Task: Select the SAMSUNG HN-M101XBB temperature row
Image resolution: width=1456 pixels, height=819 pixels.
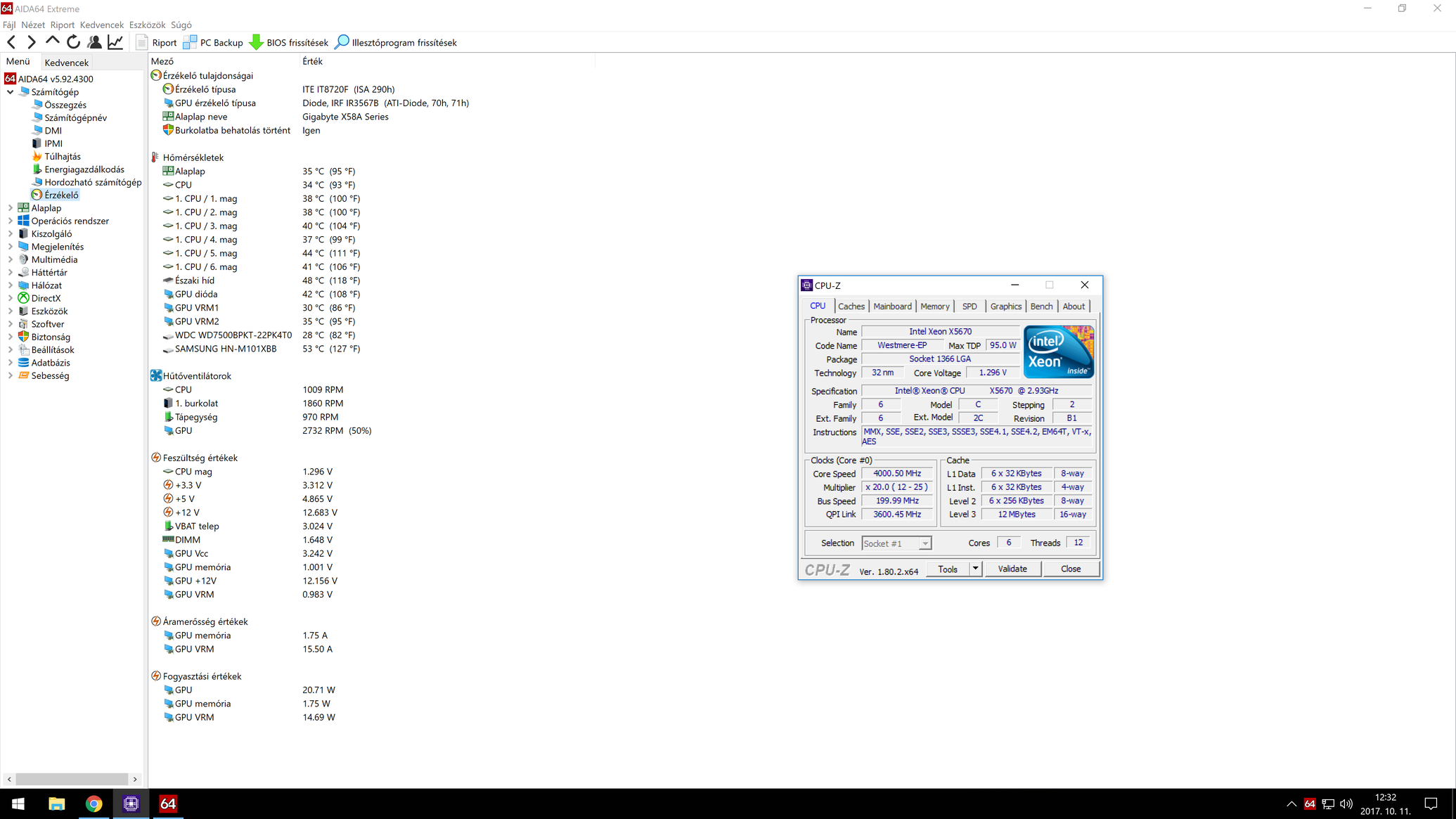Action: 262,349
